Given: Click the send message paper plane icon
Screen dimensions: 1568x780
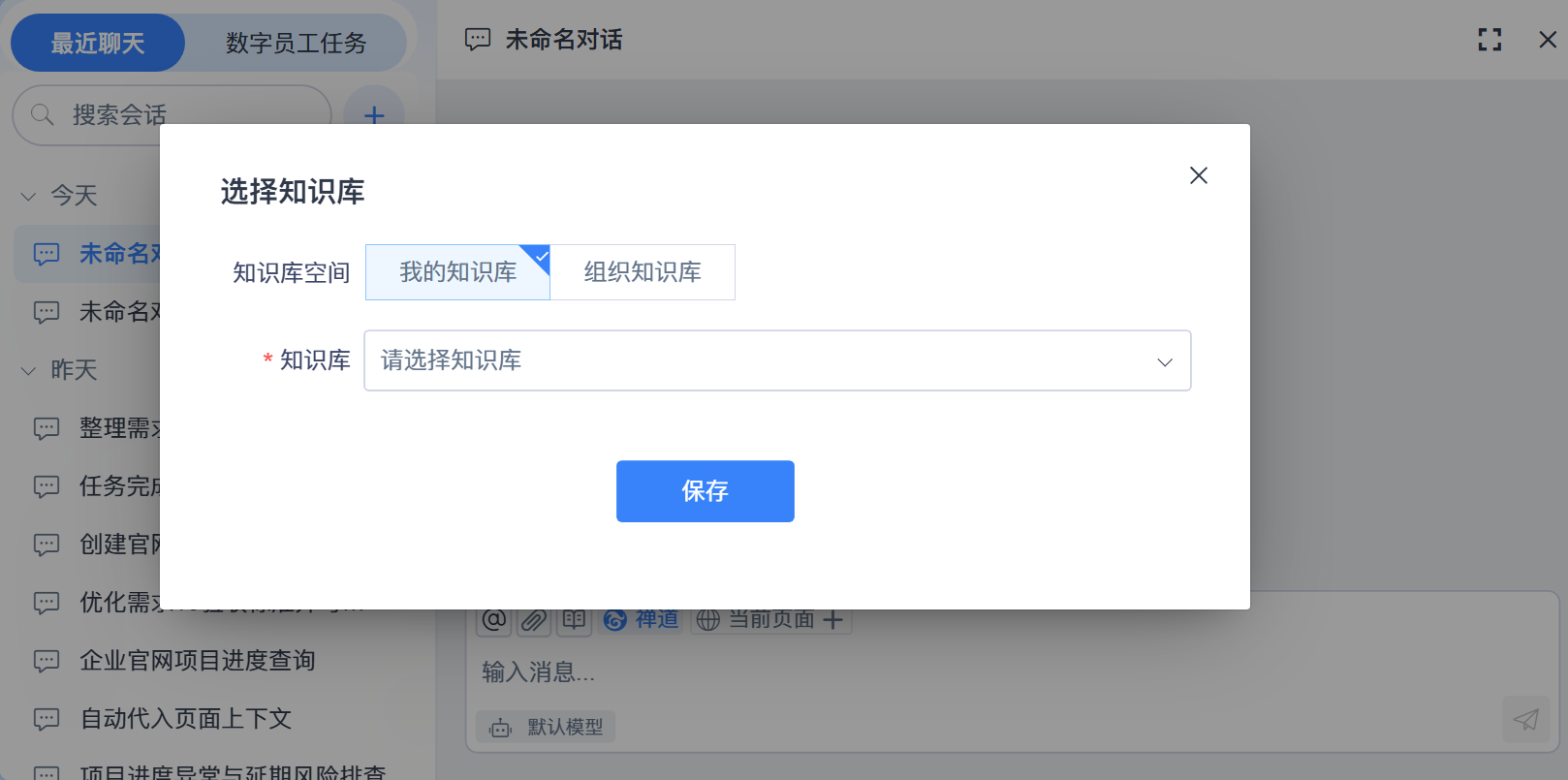Looking at the screenshot, I should tap(1525, 720).
